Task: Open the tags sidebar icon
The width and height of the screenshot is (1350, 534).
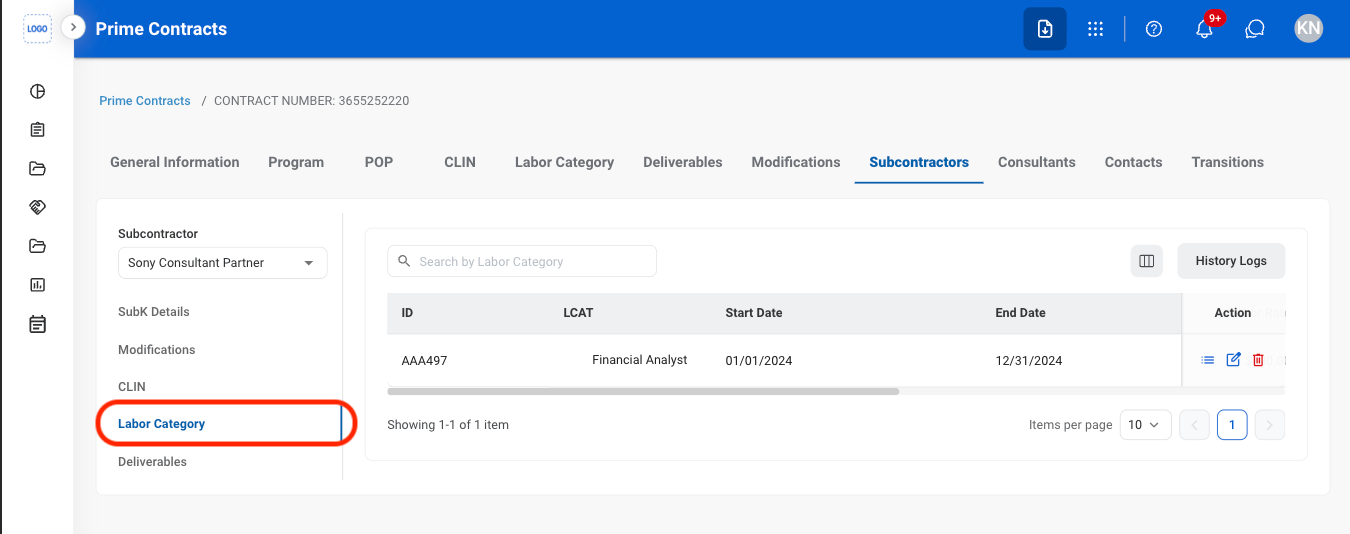Action: tap(37, 207)
